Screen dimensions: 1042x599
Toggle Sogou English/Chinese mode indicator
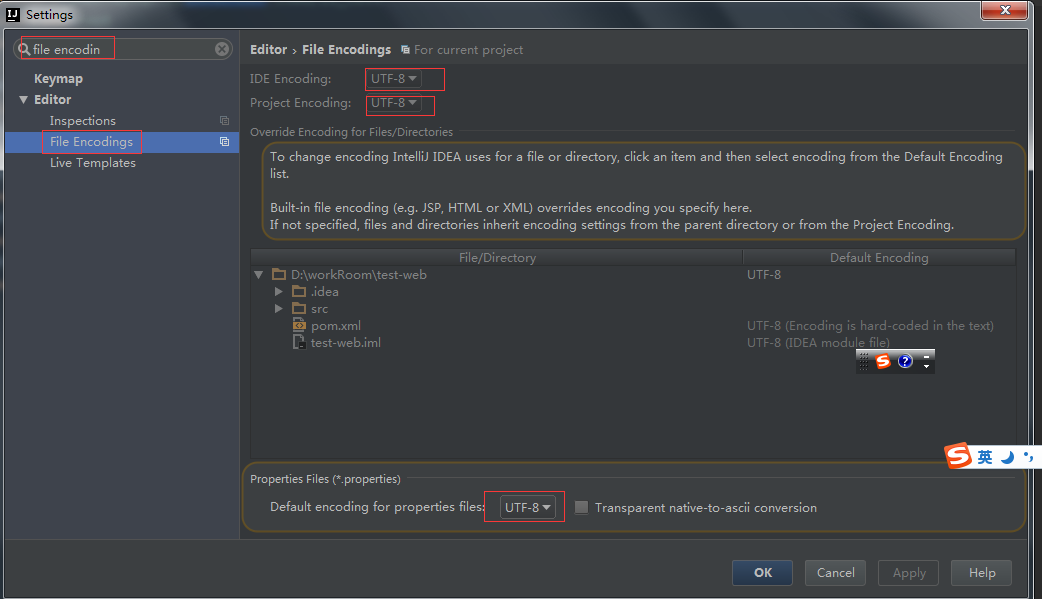[985, 457]
